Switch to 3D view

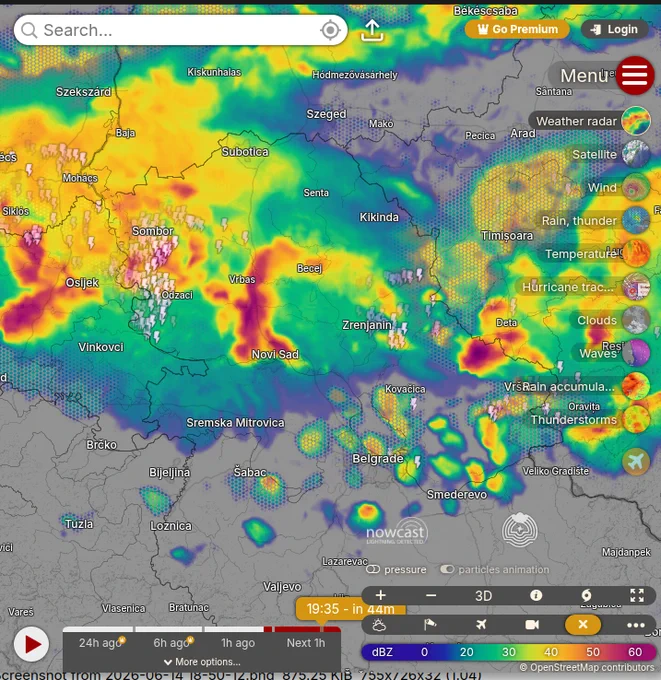pyautogui.click(x=483, y=595)
